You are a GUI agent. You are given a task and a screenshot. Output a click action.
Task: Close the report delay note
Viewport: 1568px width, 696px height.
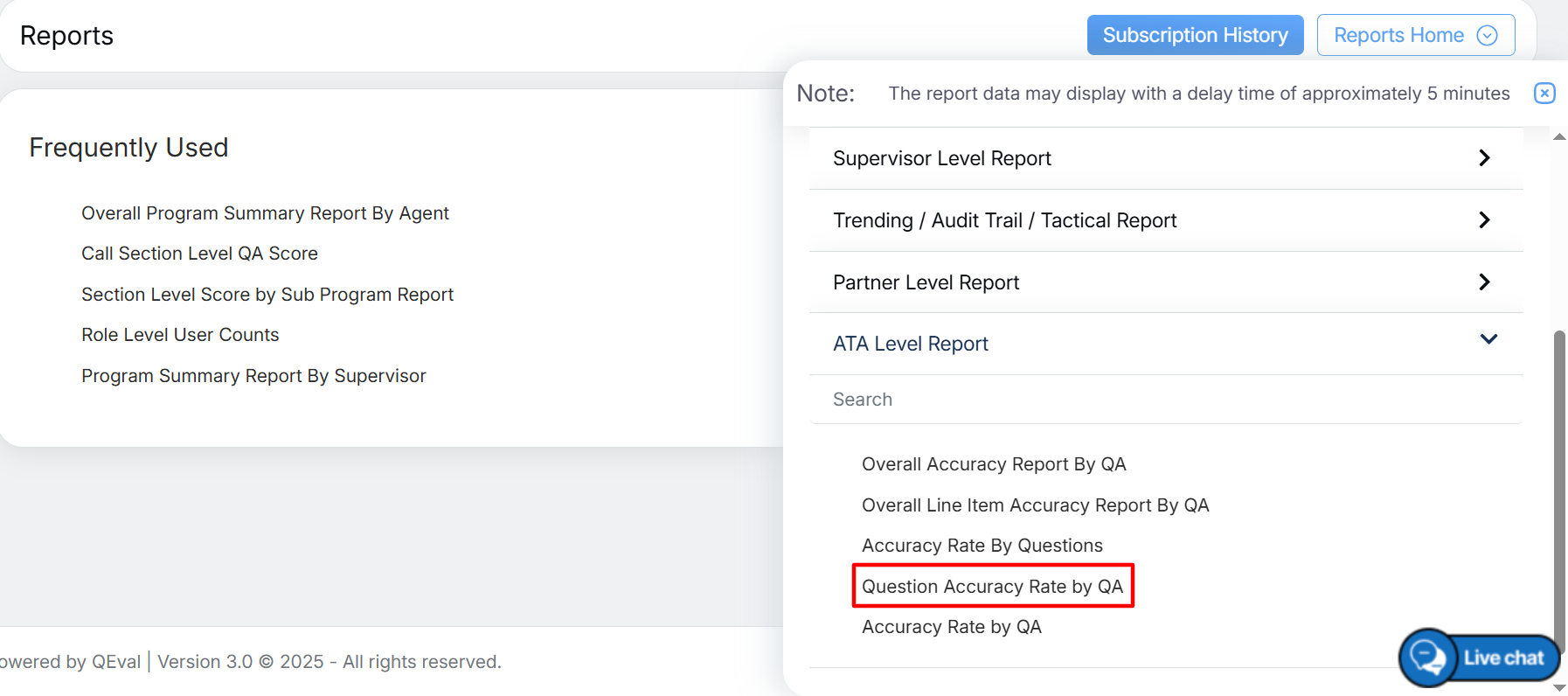(1544, 94)
